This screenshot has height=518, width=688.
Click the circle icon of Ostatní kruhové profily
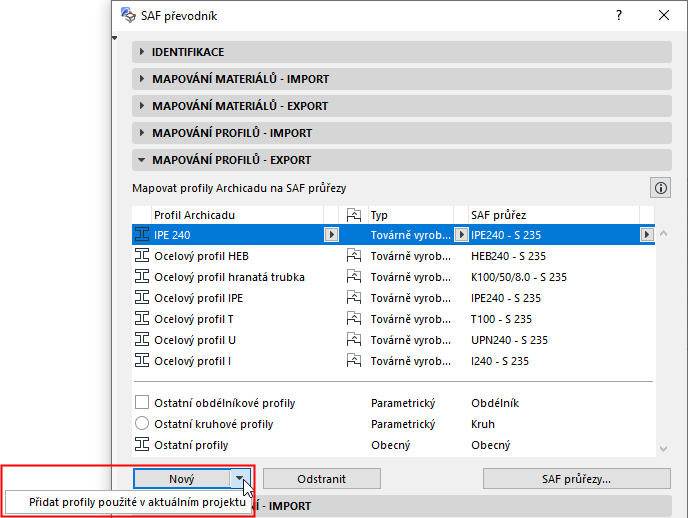click(142, 424)
